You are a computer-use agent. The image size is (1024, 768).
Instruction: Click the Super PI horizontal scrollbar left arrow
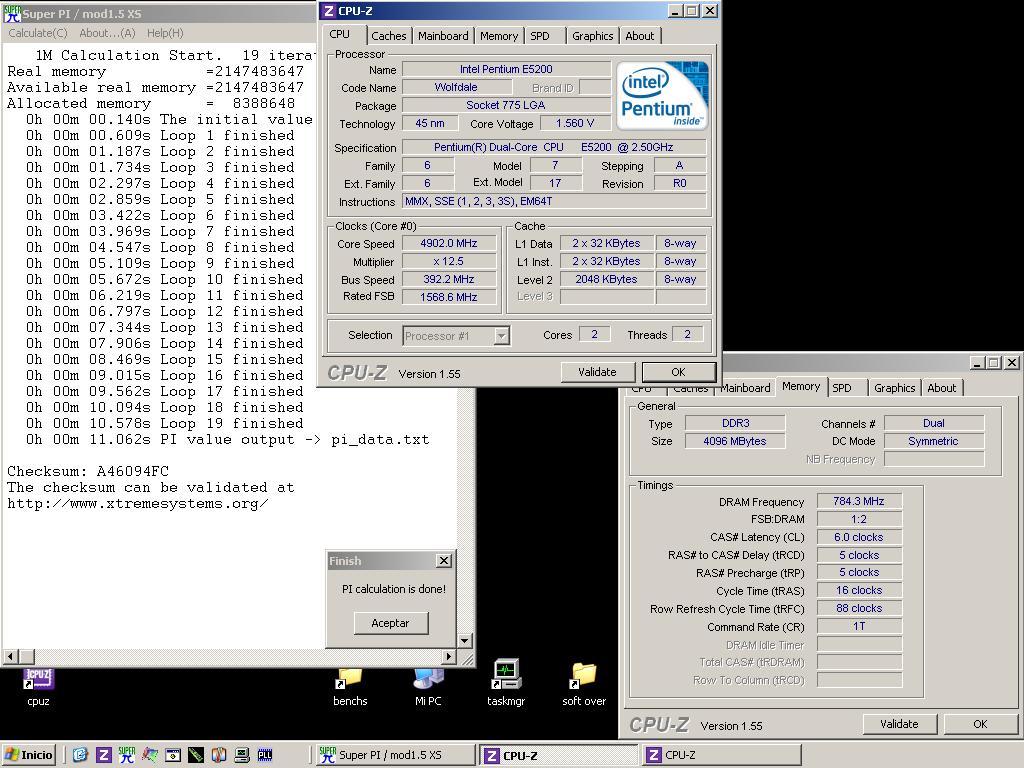pos(10,656)
